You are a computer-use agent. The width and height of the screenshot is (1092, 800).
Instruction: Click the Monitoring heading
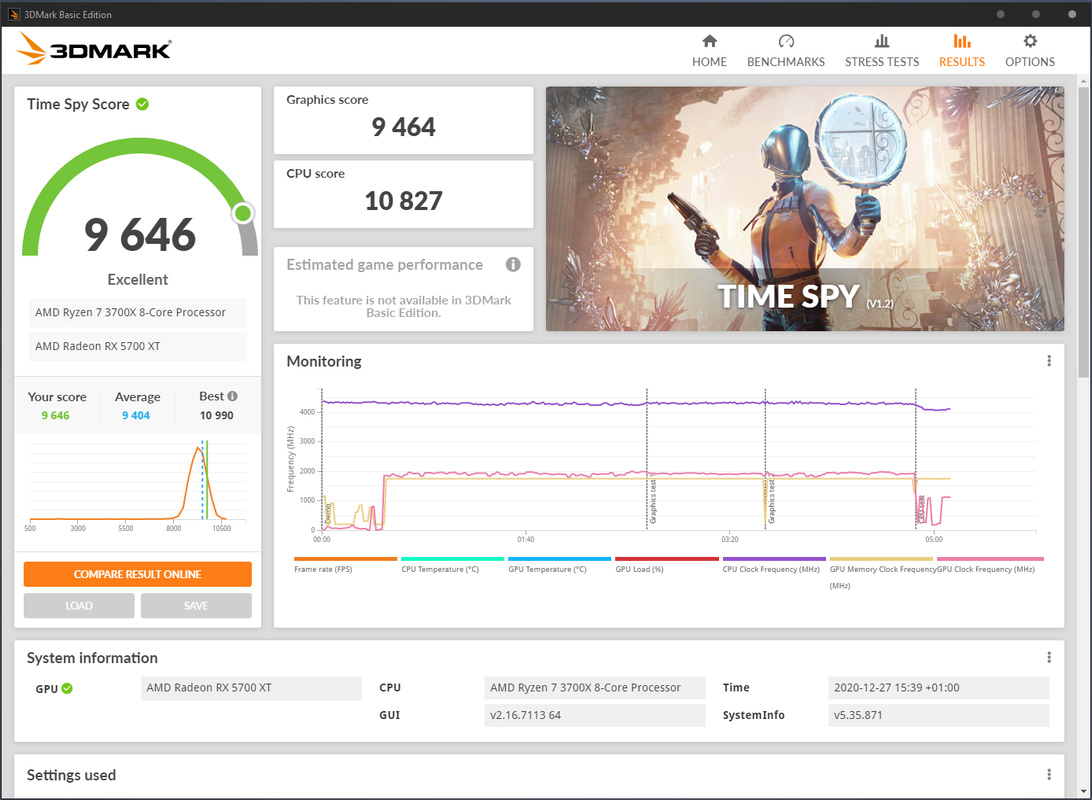click(324, 361)
